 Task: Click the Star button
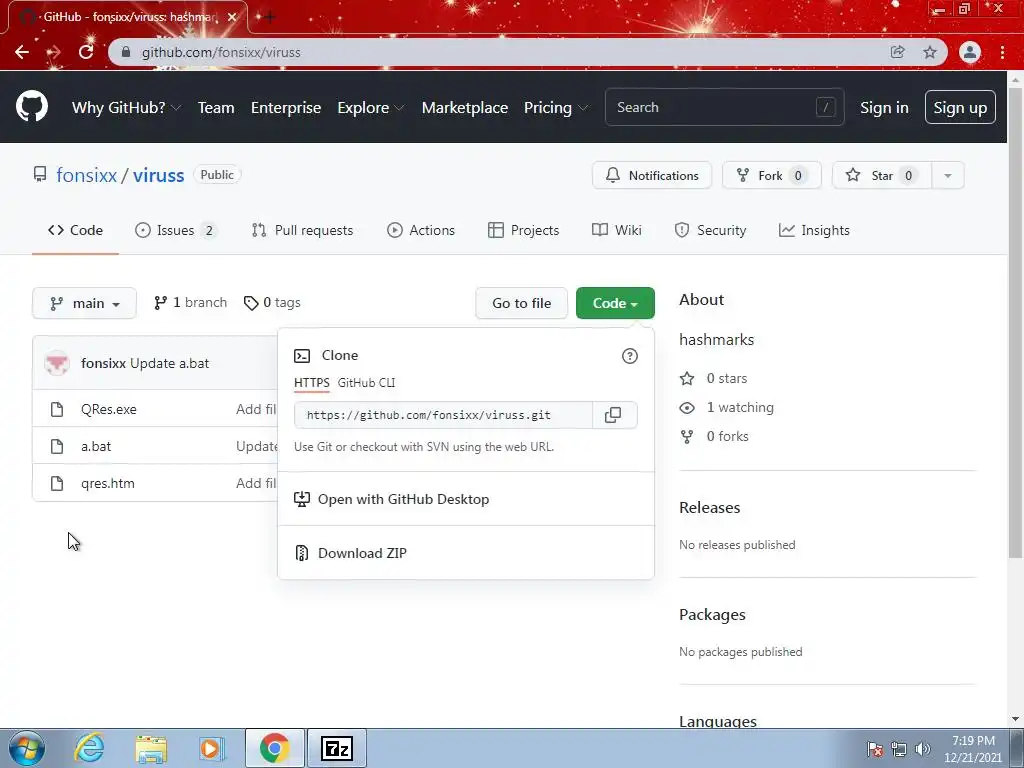point(881,175)
